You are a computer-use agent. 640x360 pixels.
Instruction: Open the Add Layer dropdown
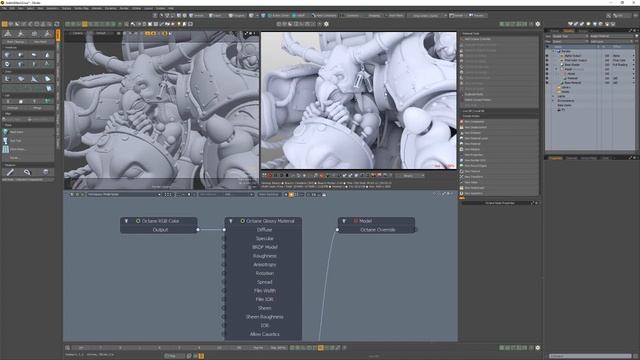pos(611,41)
